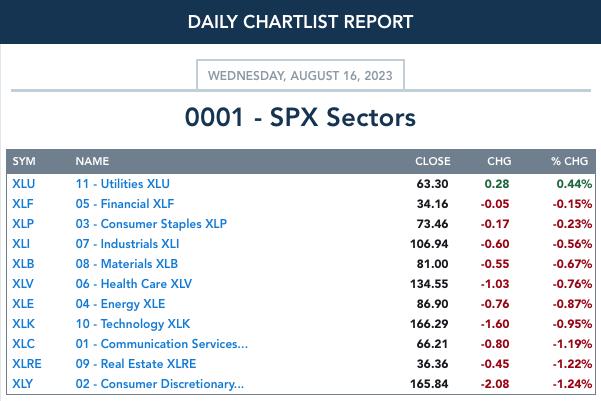
Task: Sort by the % CHG column header
Action: click(570, 161)
